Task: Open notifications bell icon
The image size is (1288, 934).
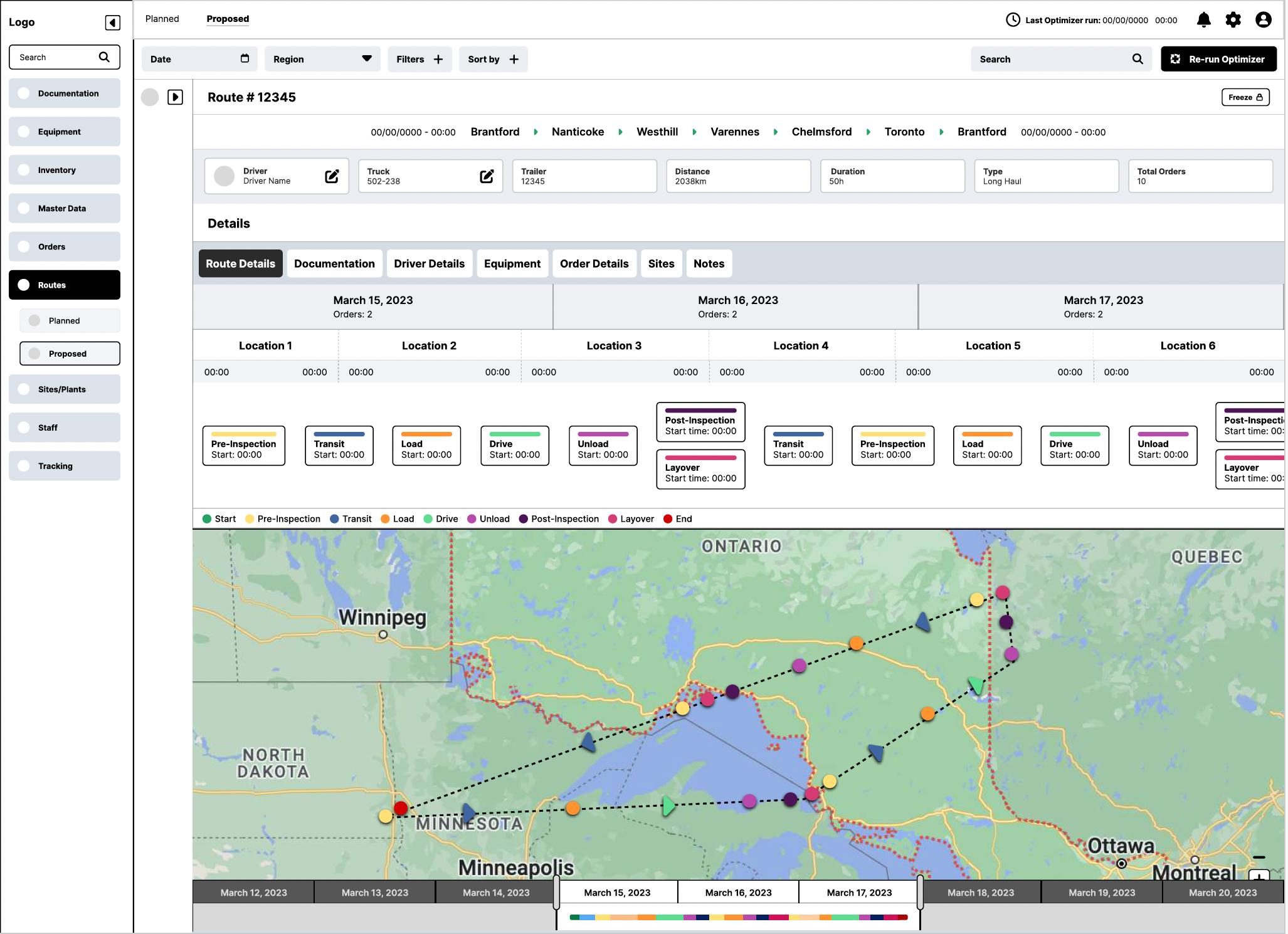Action: (1203, 20)
